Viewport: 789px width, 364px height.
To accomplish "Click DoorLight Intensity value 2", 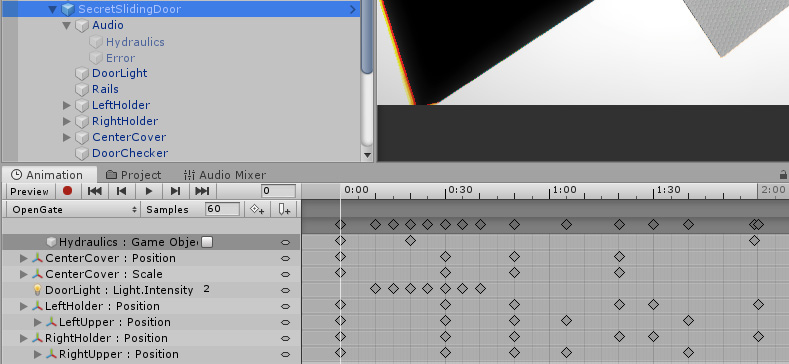I will point(206,289).
